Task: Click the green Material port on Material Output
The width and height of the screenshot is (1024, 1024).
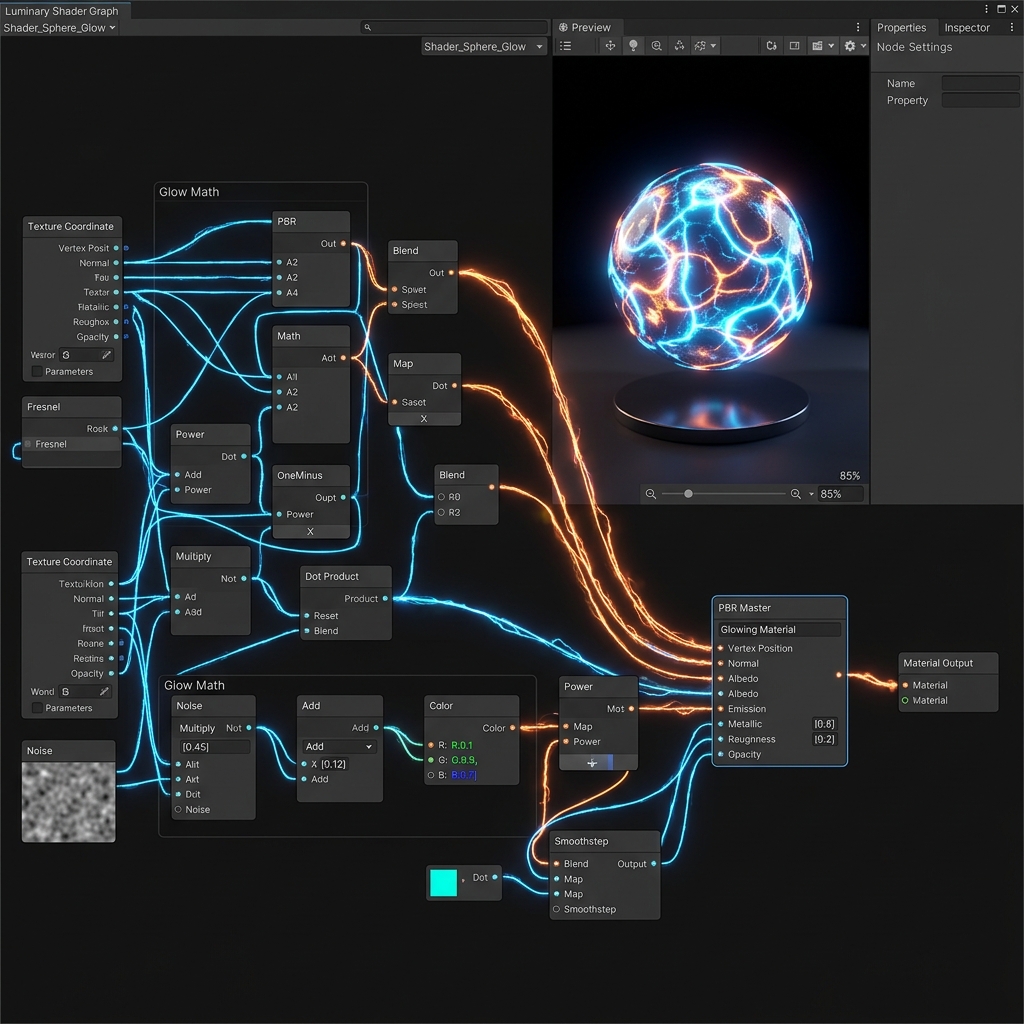Action: tap(904, 700)
